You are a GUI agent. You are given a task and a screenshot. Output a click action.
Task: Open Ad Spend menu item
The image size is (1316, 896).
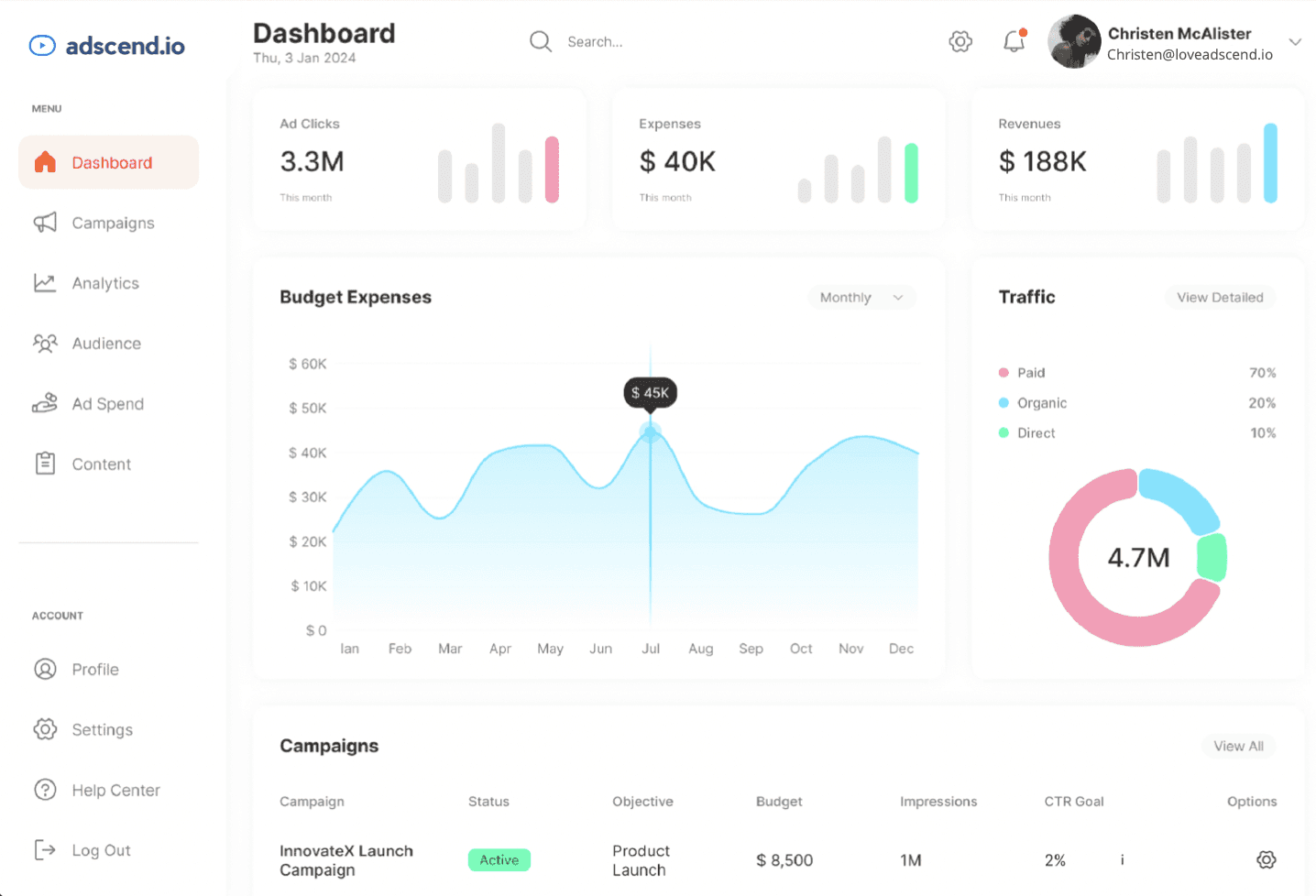(x=108, y=404)
